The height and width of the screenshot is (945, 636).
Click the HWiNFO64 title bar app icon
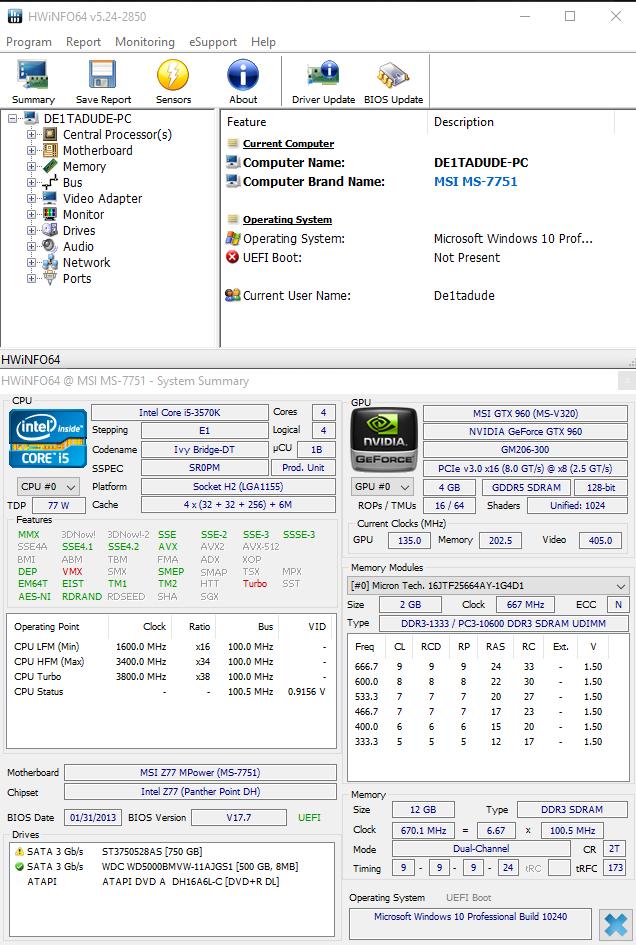click(14, 16)
